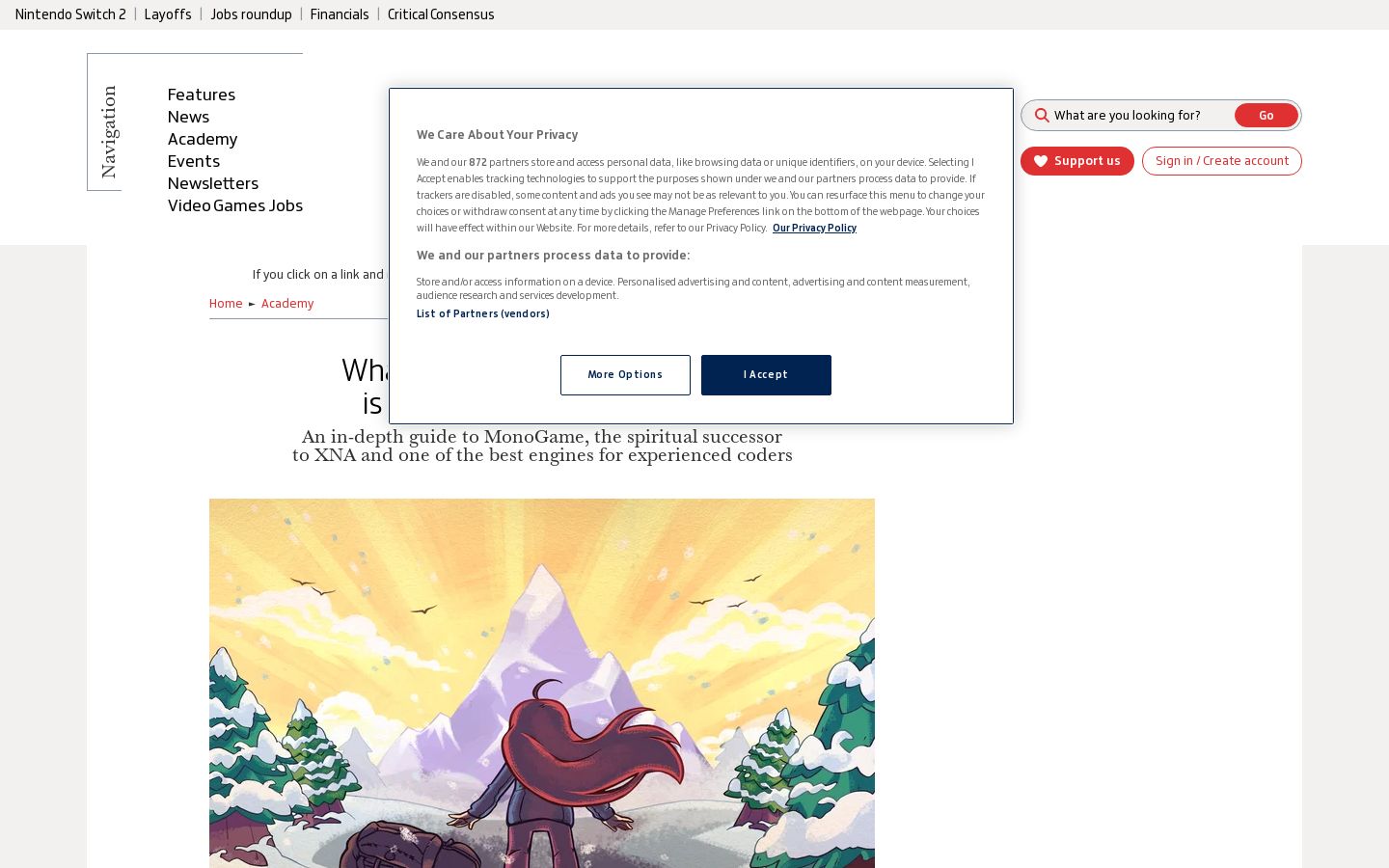Screen dimensions: 1389x868
Task: Click the search magnifier icon
Action: [1042, 116]
